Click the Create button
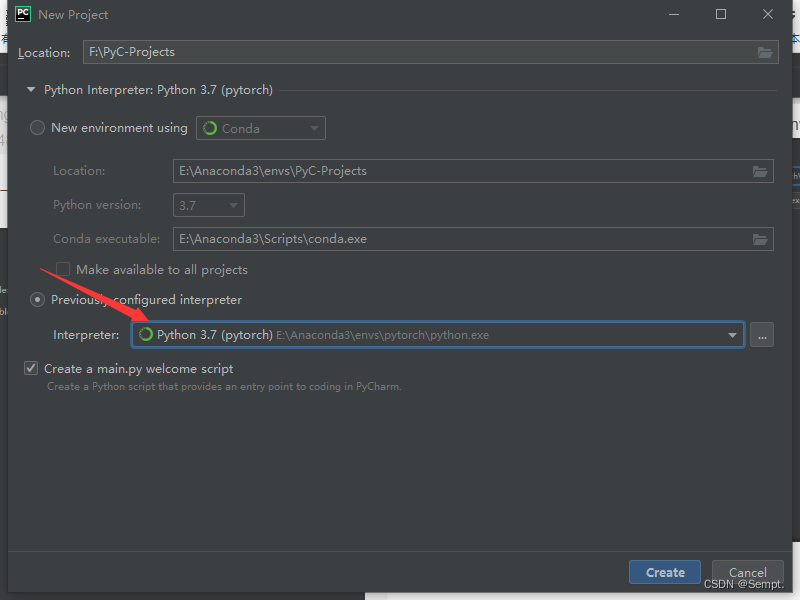Viewport: 800px width, 600px height. [665, 572]
